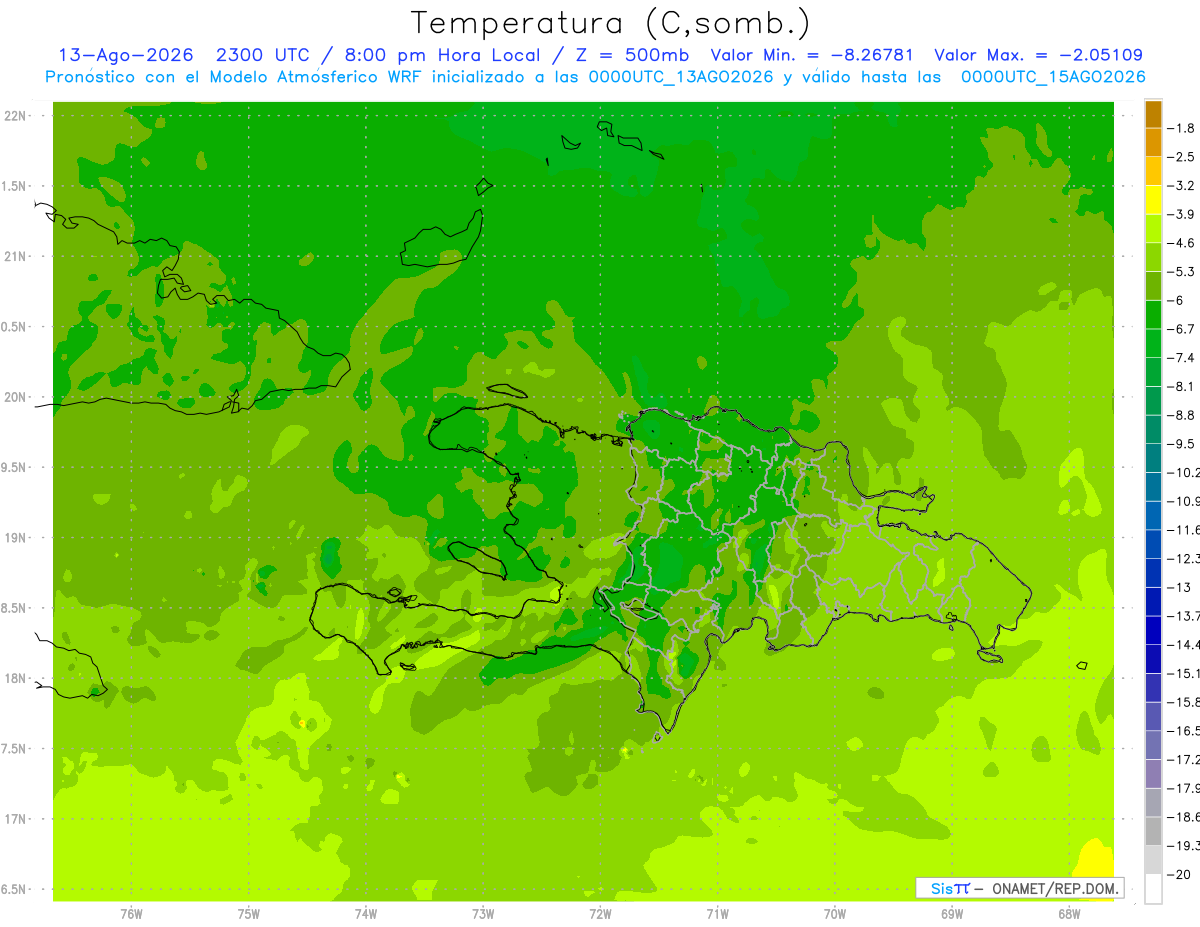Click the '75W' longitude label
This screenshot has height=927, width=1200.
(x=249, y=913)
